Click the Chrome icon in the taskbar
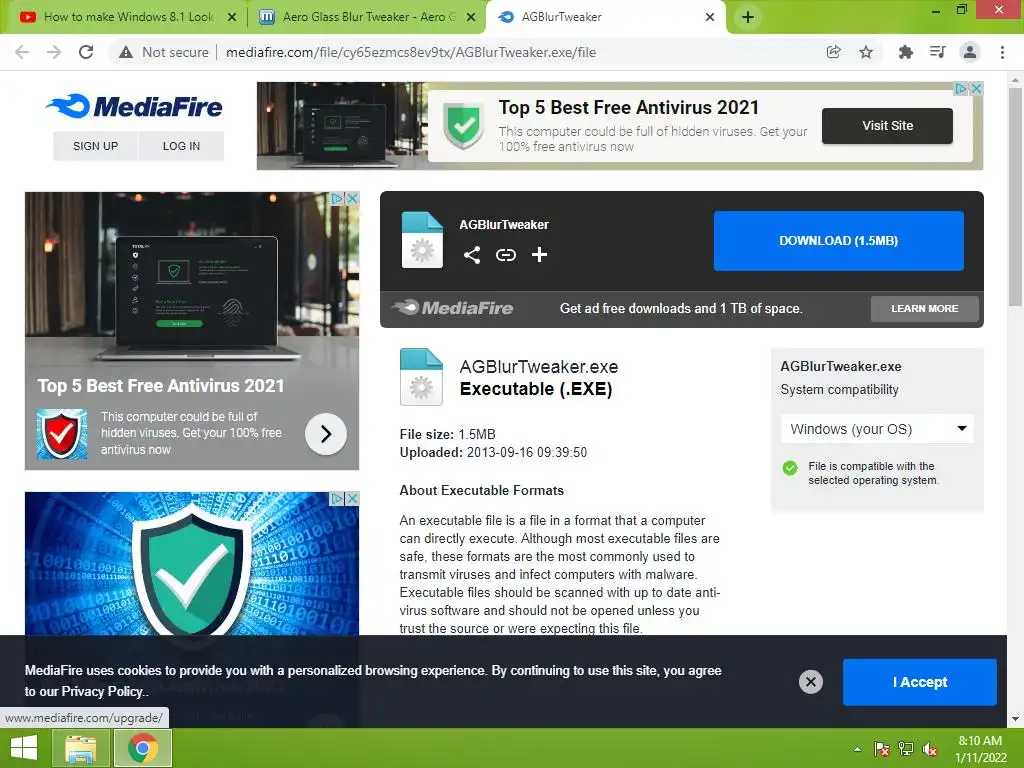This screenshot has width=1024, height=768. pos(143,748)
